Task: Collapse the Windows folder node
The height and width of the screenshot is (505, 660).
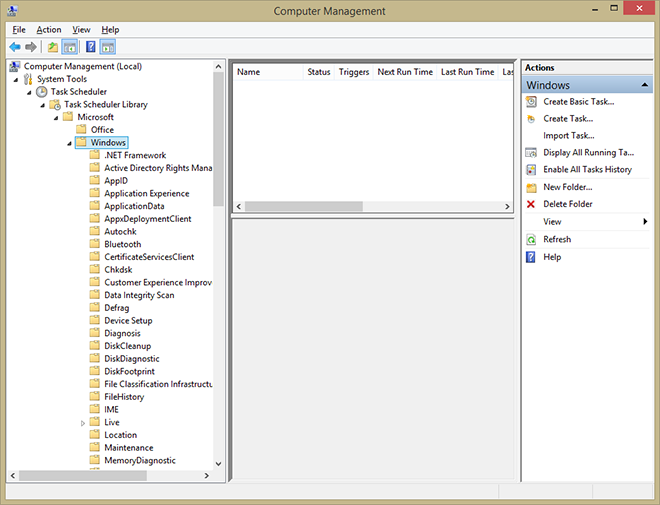Action: [69, 144]
